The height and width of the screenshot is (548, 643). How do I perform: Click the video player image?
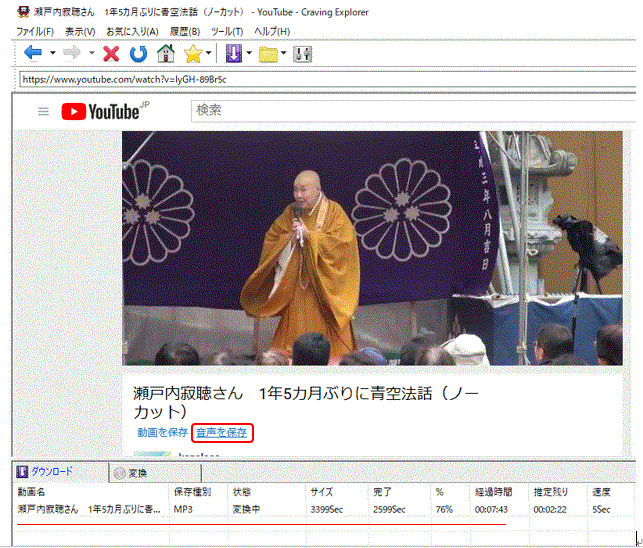pos(372,248)
